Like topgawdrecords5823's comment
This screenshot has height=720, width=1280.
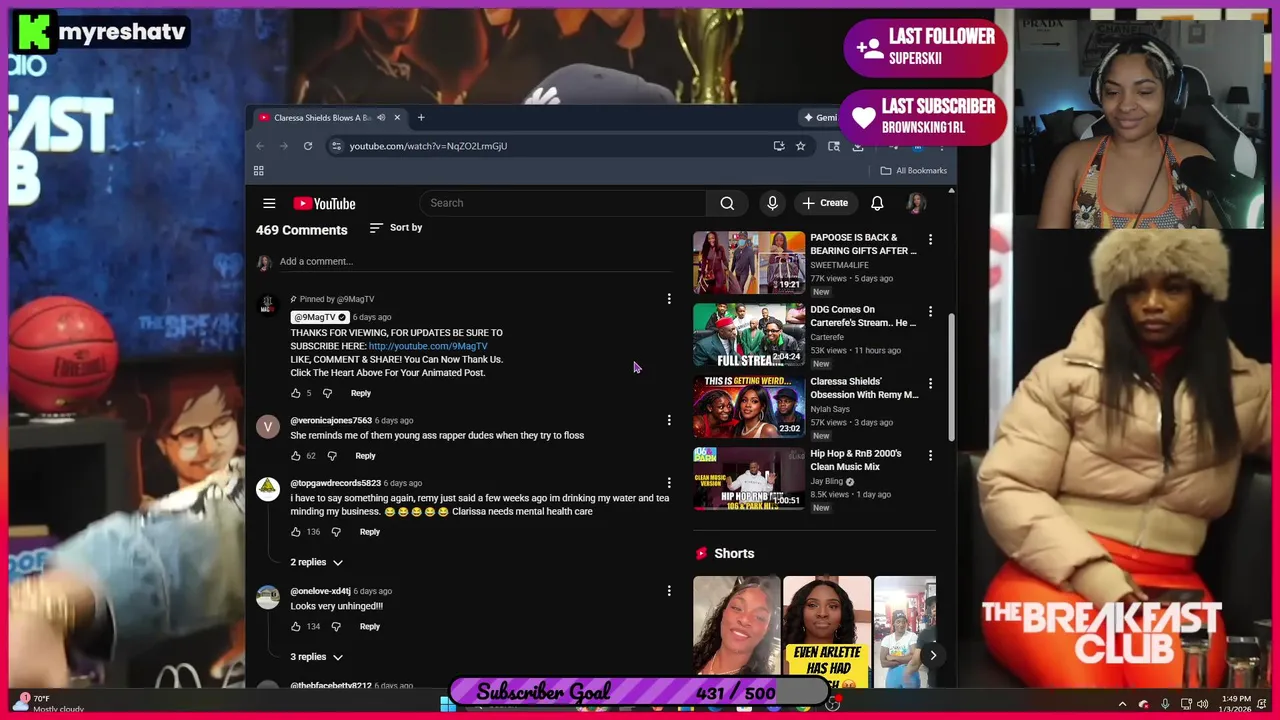pyautogui.click(x=295, y=532)
